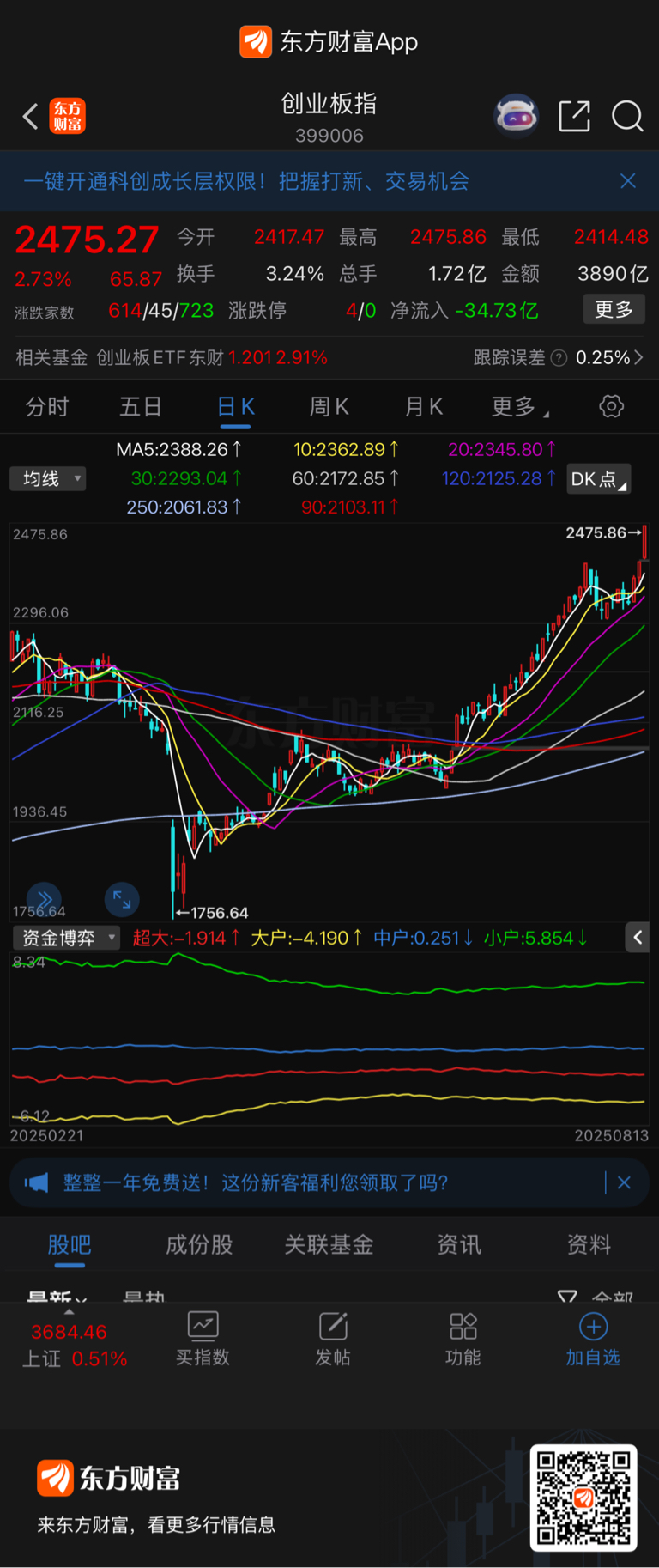Toggle the DK点 button
659x1568 pixels.
click(599, 479)
